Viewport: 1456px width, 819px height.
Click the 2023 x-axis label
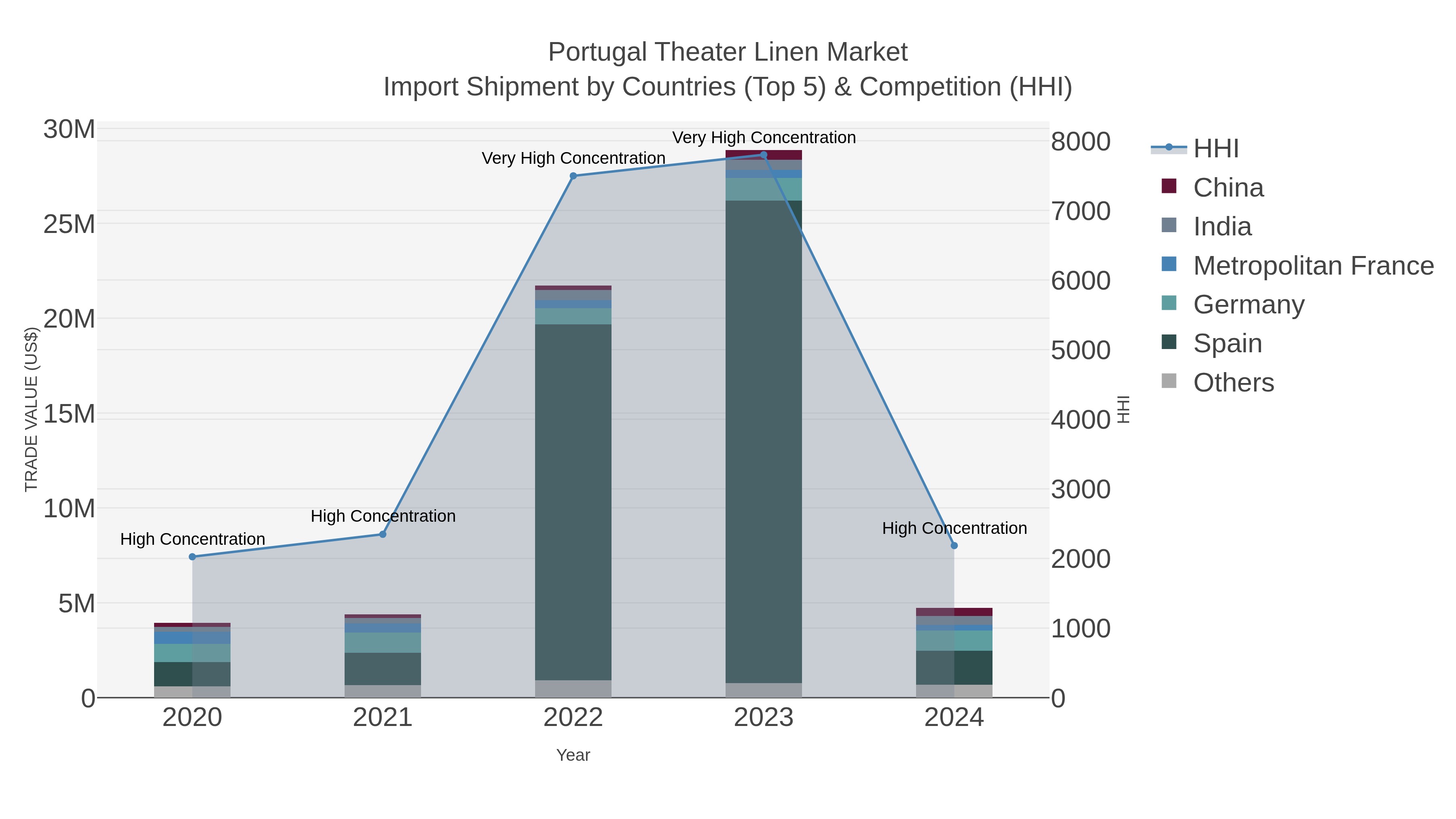coord(764,717)
